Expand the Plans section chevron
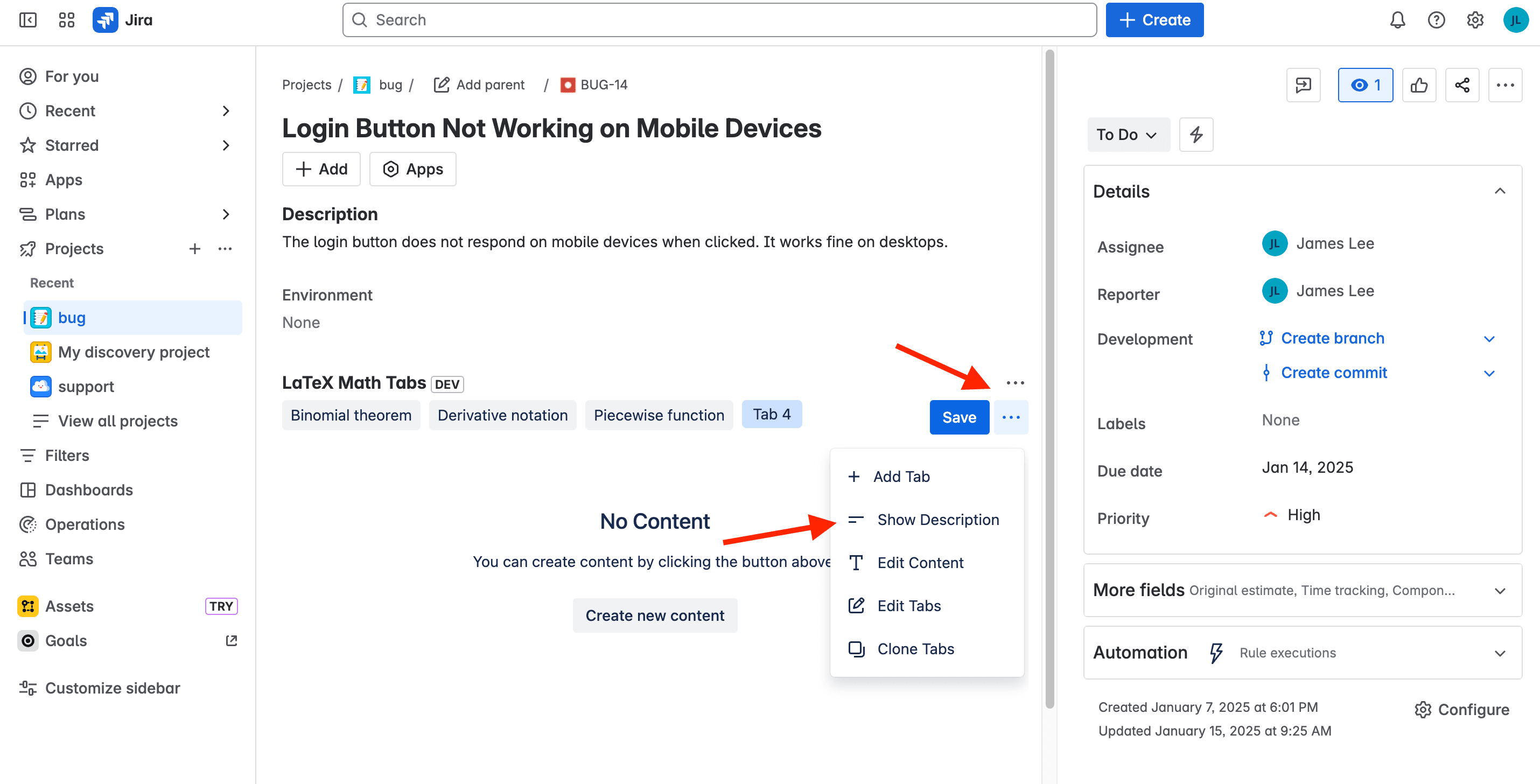 click(x=226, y=214)
